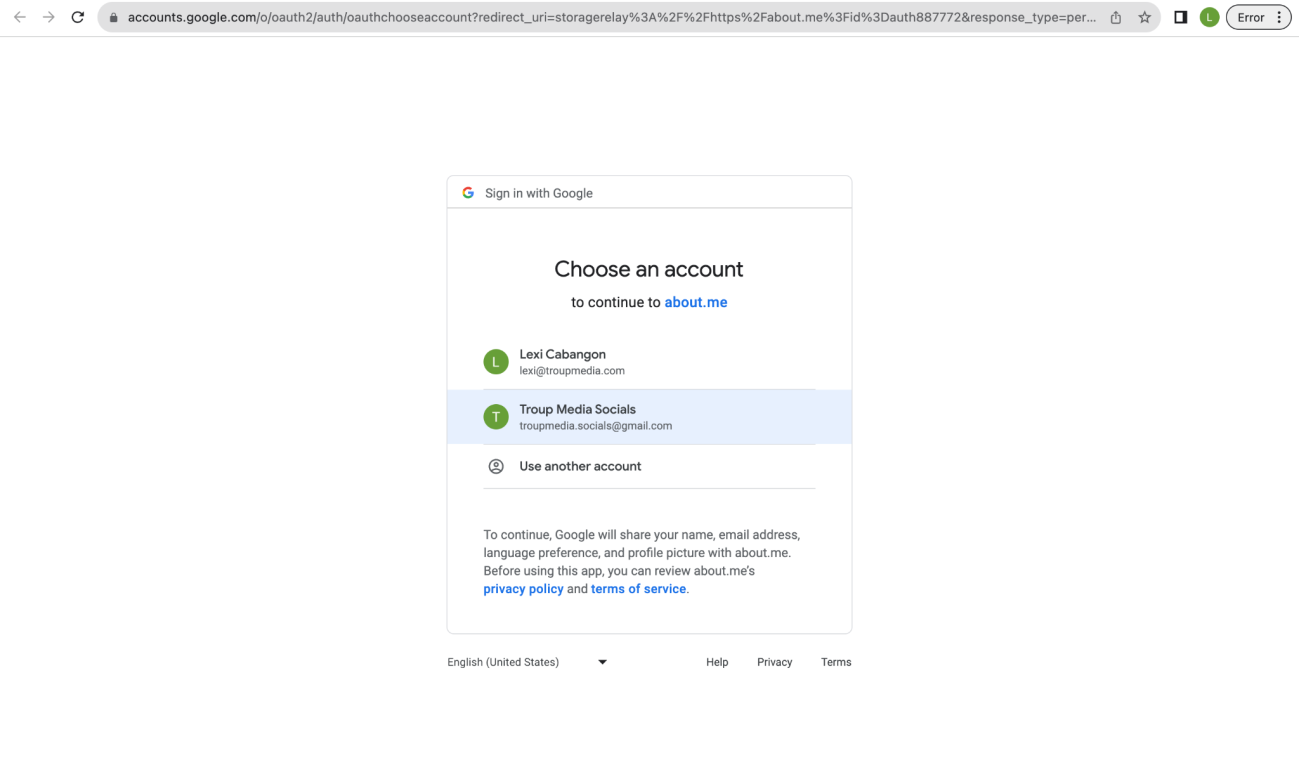Screen dimensions: 1299x772
Task: Click the Terms footer link
Action: coord(836,662)
